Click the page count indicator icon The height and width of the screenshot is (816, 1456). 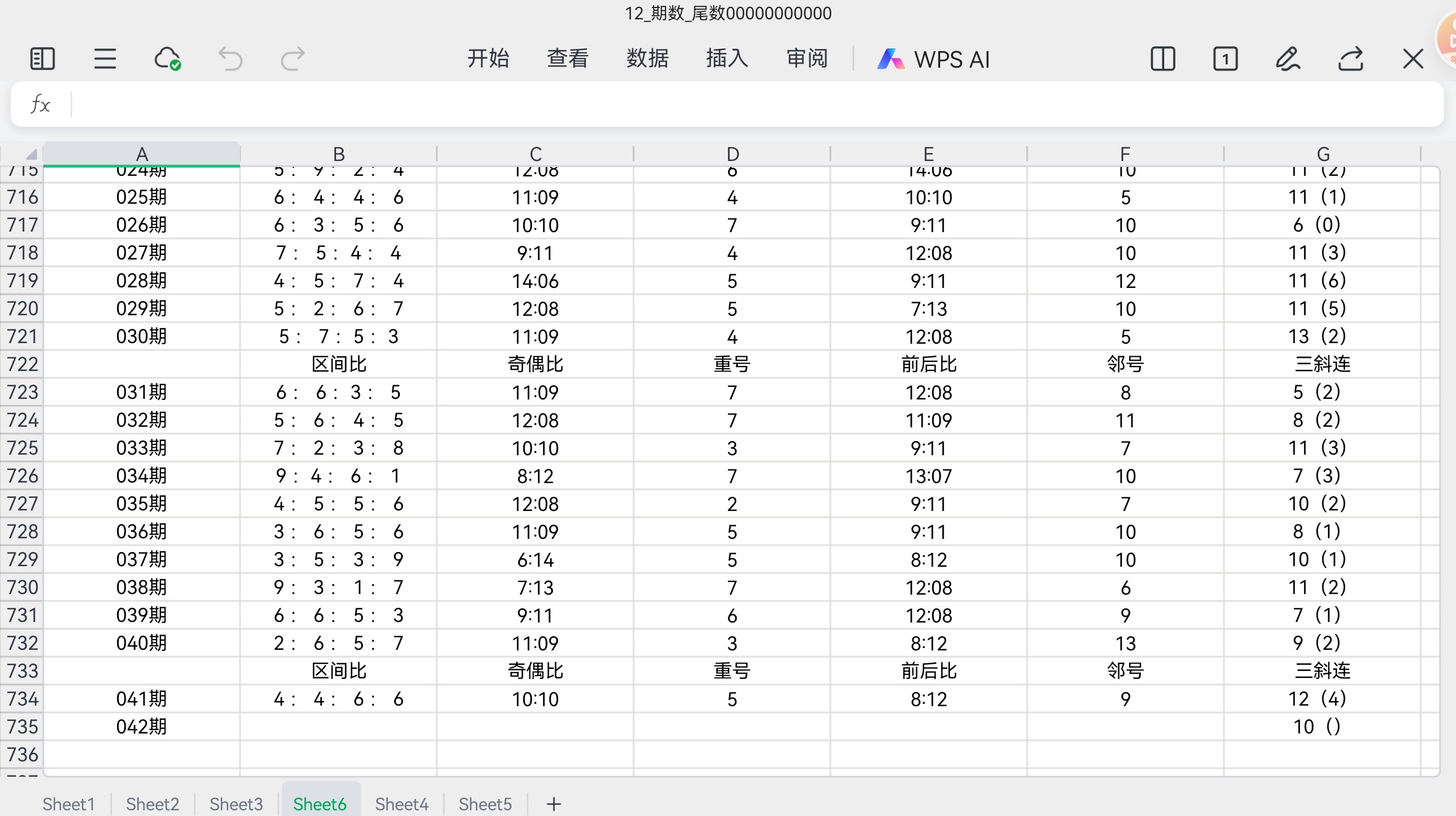click(x=1225, y=59)
